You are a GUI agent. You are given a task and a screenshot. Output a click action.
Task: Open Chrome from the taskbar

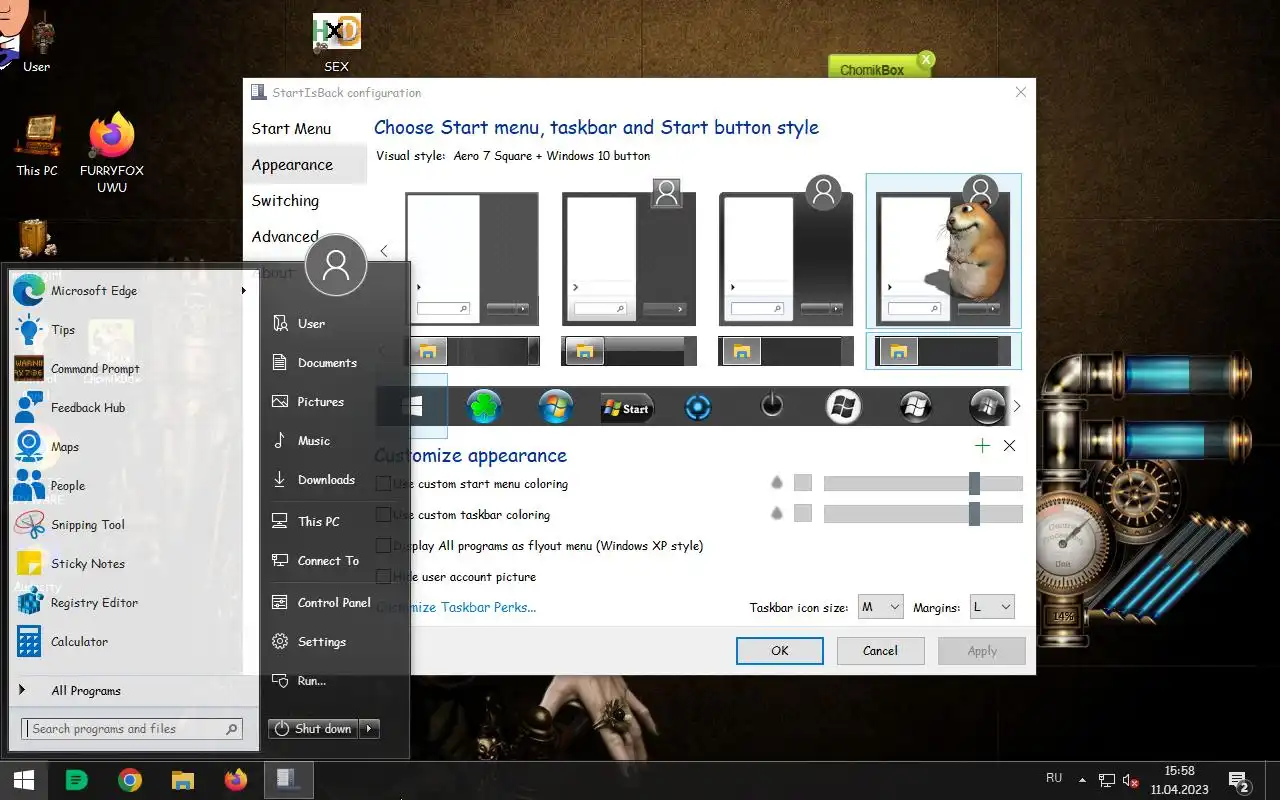pyautogui.click(x=130, y=780)
